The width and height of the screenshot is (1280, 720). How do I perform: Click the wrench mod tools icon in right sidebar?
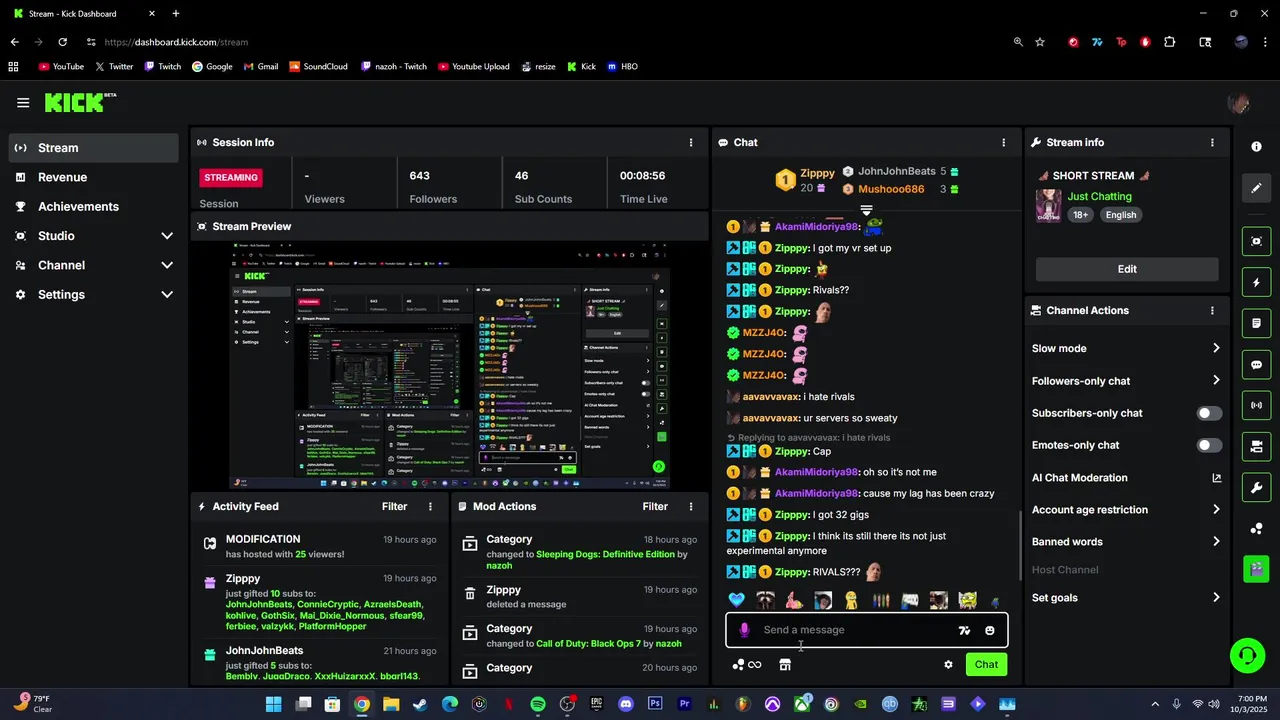(x=1257, y=487)
